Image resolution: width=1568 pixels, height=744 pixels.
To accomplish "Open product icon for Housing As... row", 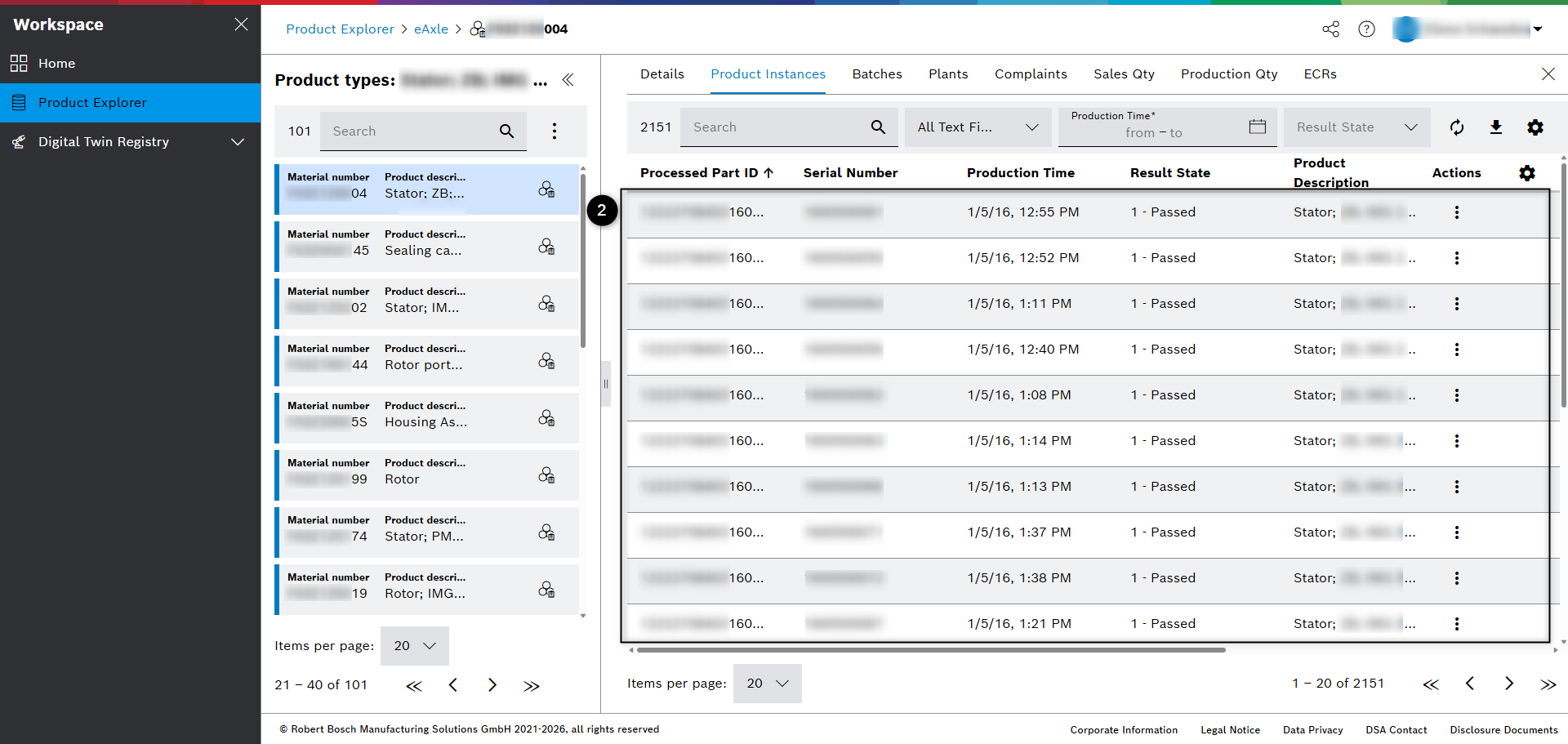I will 546,418.
